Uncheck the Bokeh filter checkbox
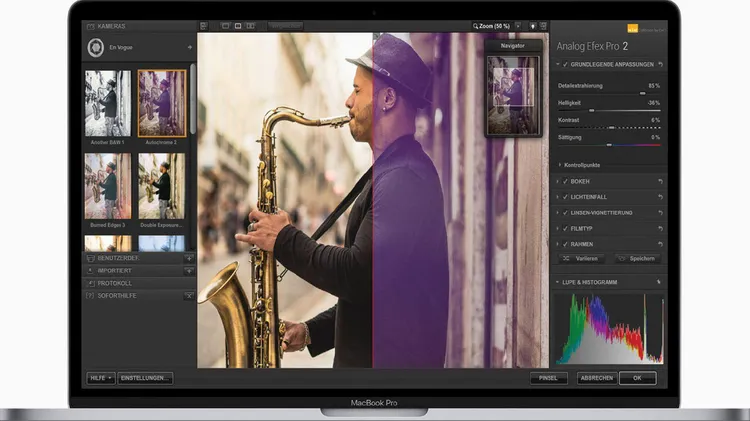The height and width of the screenshot is (421, 750). coord(565,181)
